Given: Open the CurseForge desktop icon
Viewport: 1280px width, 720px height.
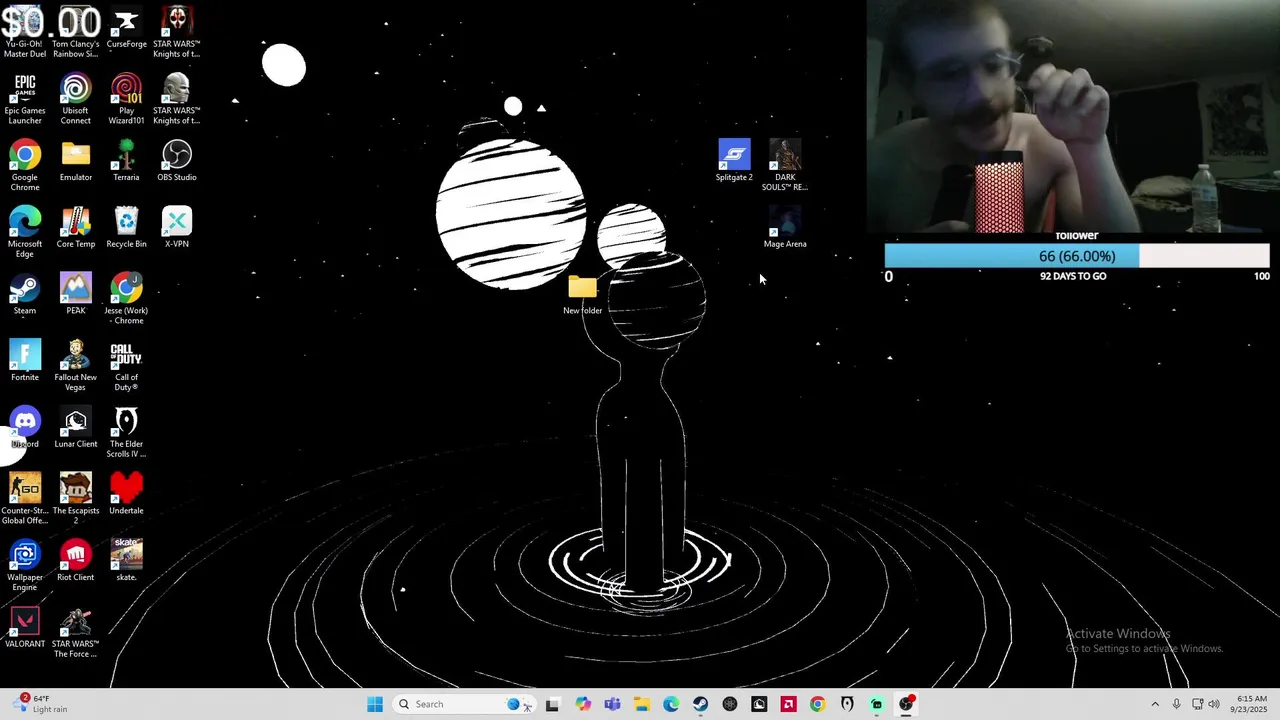Looking at the screenshot, I should coord(126,28).
